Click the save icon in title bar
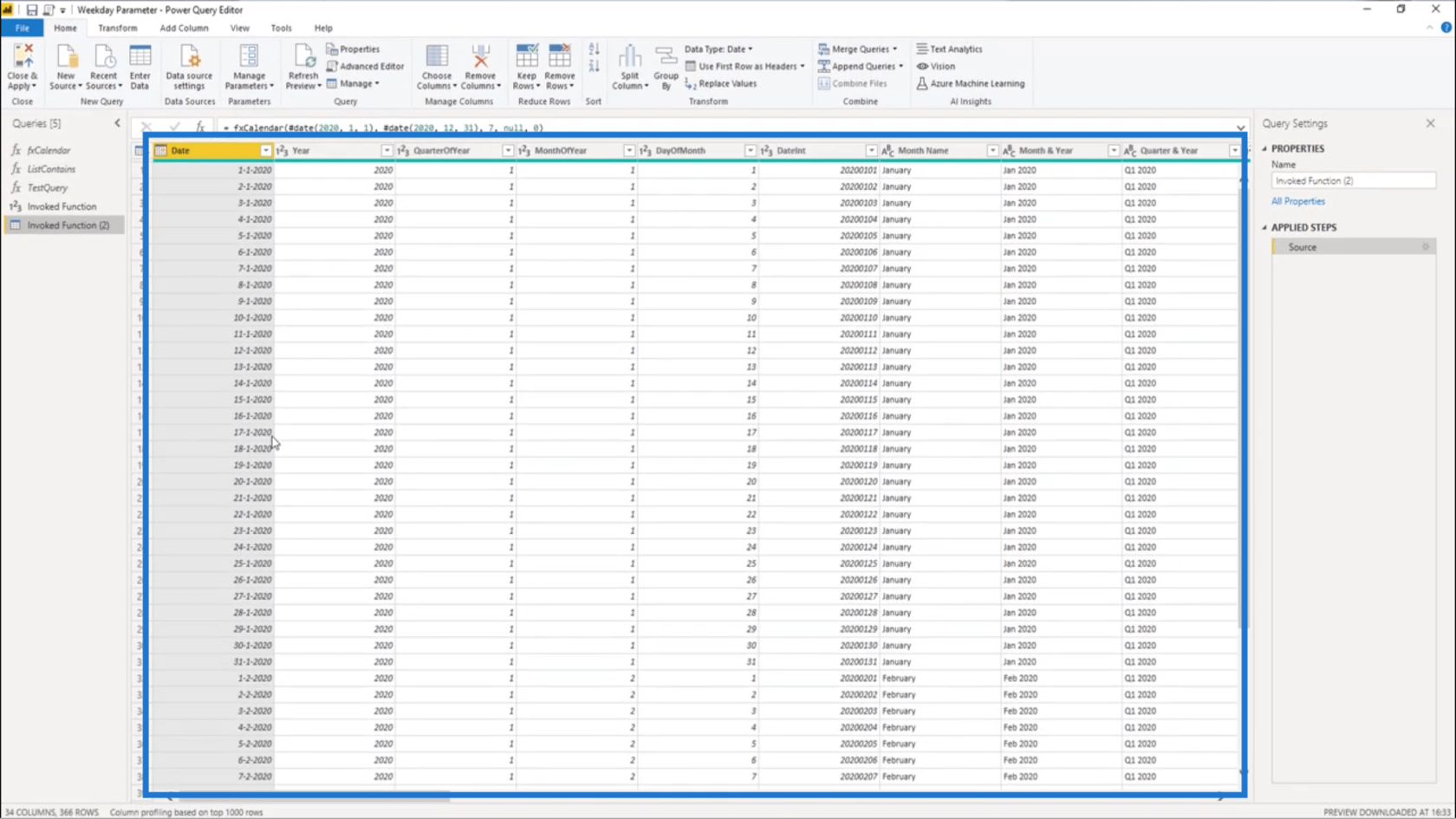The height and width of the screenshot is (819, 1456). point(31,10)
